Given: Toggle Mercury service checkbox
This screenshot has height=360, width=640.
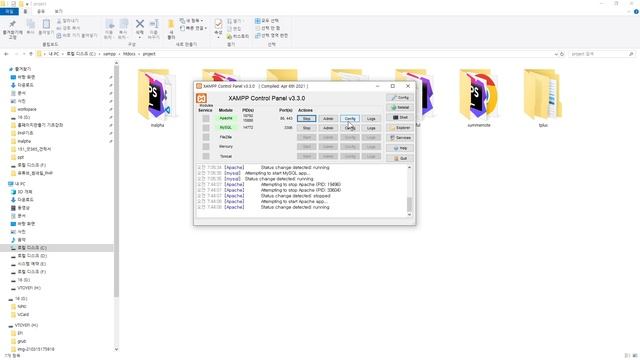Looking at the screenshot, I should click(x=206, y=147).
